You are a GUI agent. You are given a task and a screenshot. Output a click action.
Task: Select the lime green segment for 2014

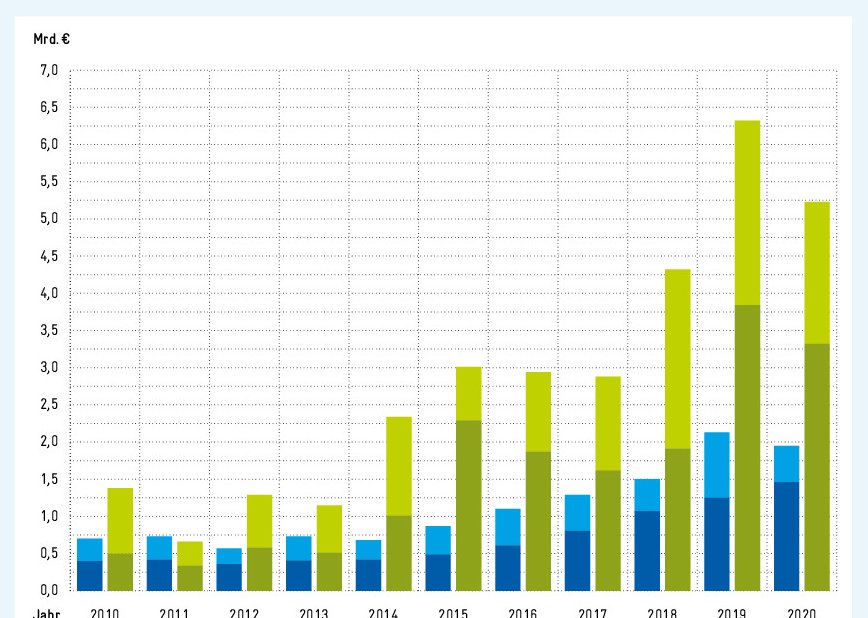pos(398,466)
